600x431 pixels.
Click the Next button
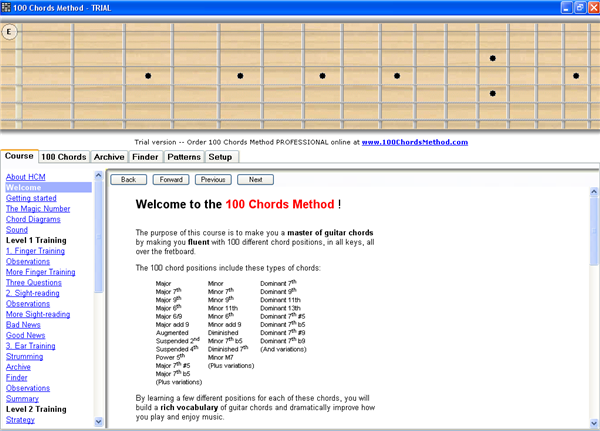pyautogui.click(x=256, y=180)
